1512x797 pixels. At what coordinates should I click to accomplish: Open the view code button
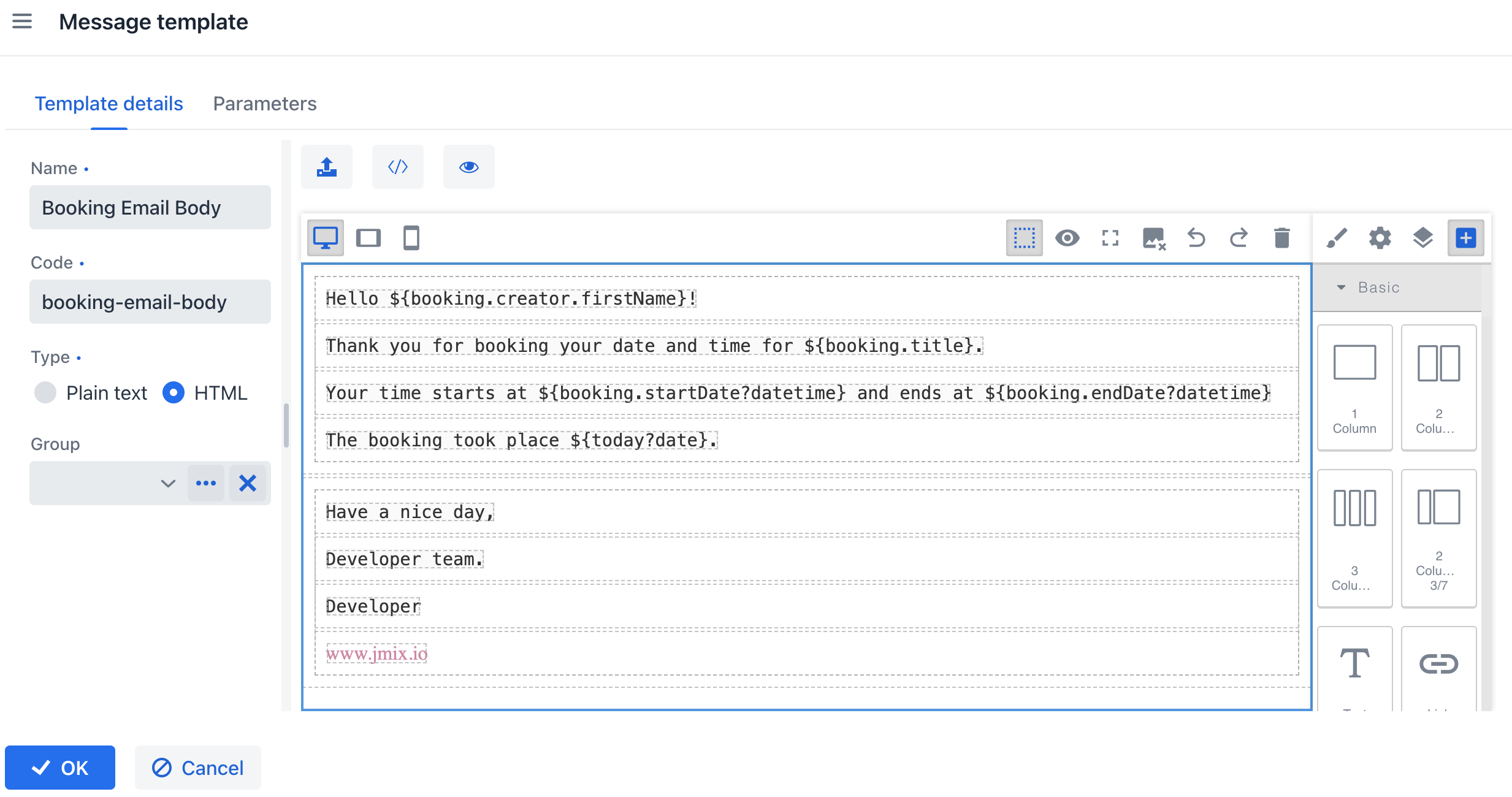point(398,167)
